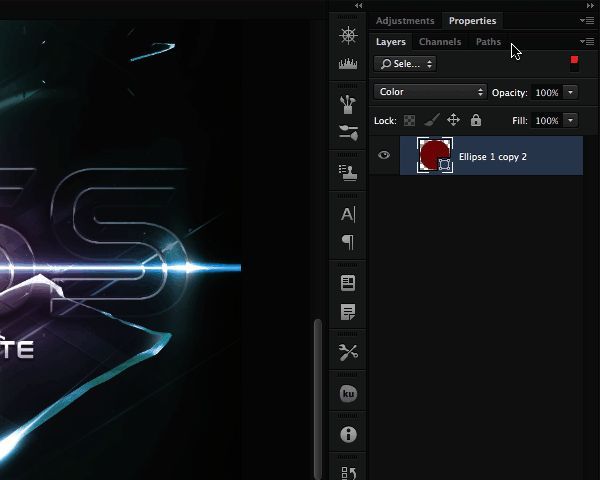Open the Histogram panel icon
Image resolution: width=600 pixels, height=480 pixels.
point(348,65)
